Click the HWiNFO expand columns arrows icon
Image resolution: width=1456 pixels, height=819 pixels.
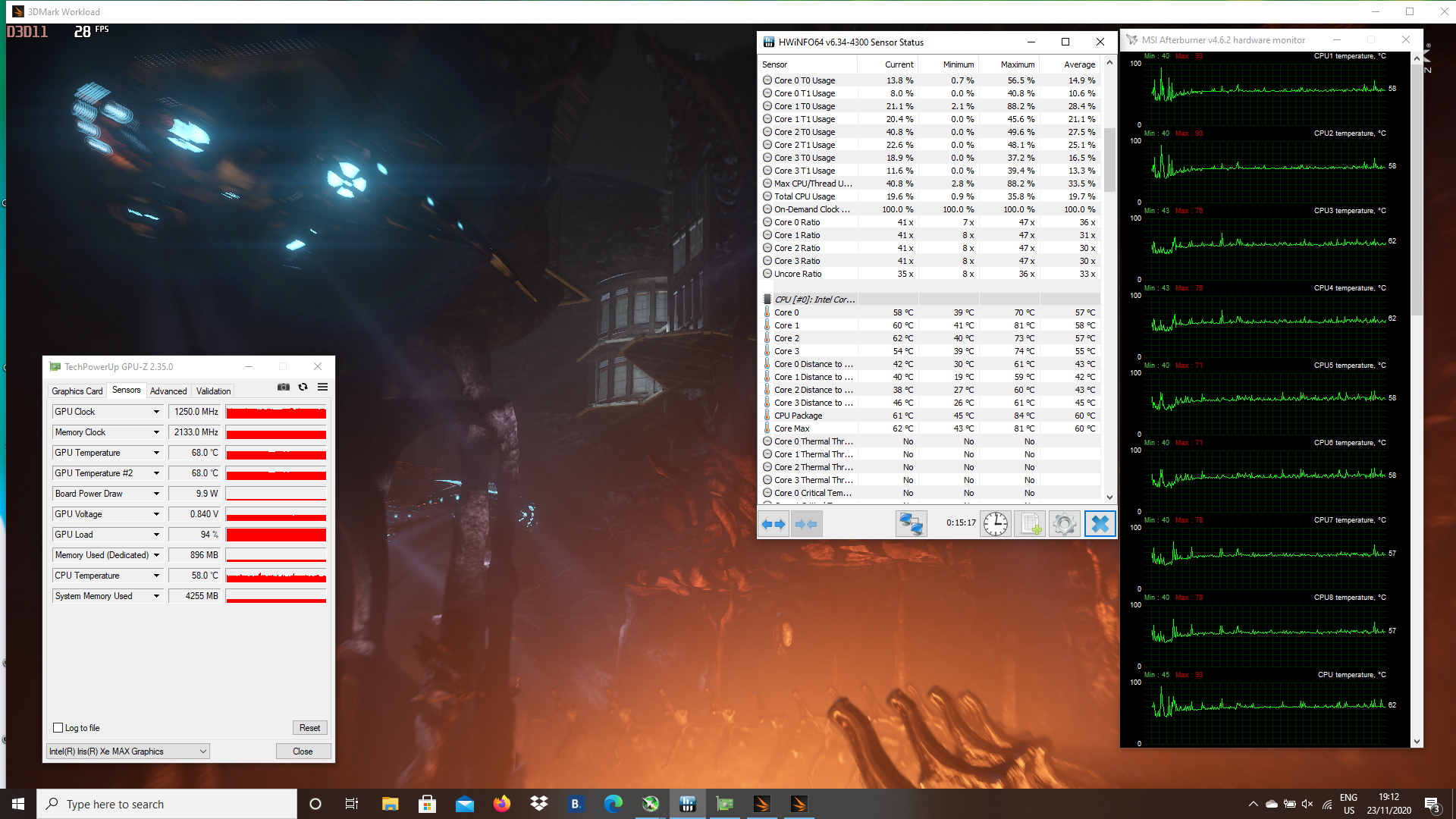coord(773,524)
